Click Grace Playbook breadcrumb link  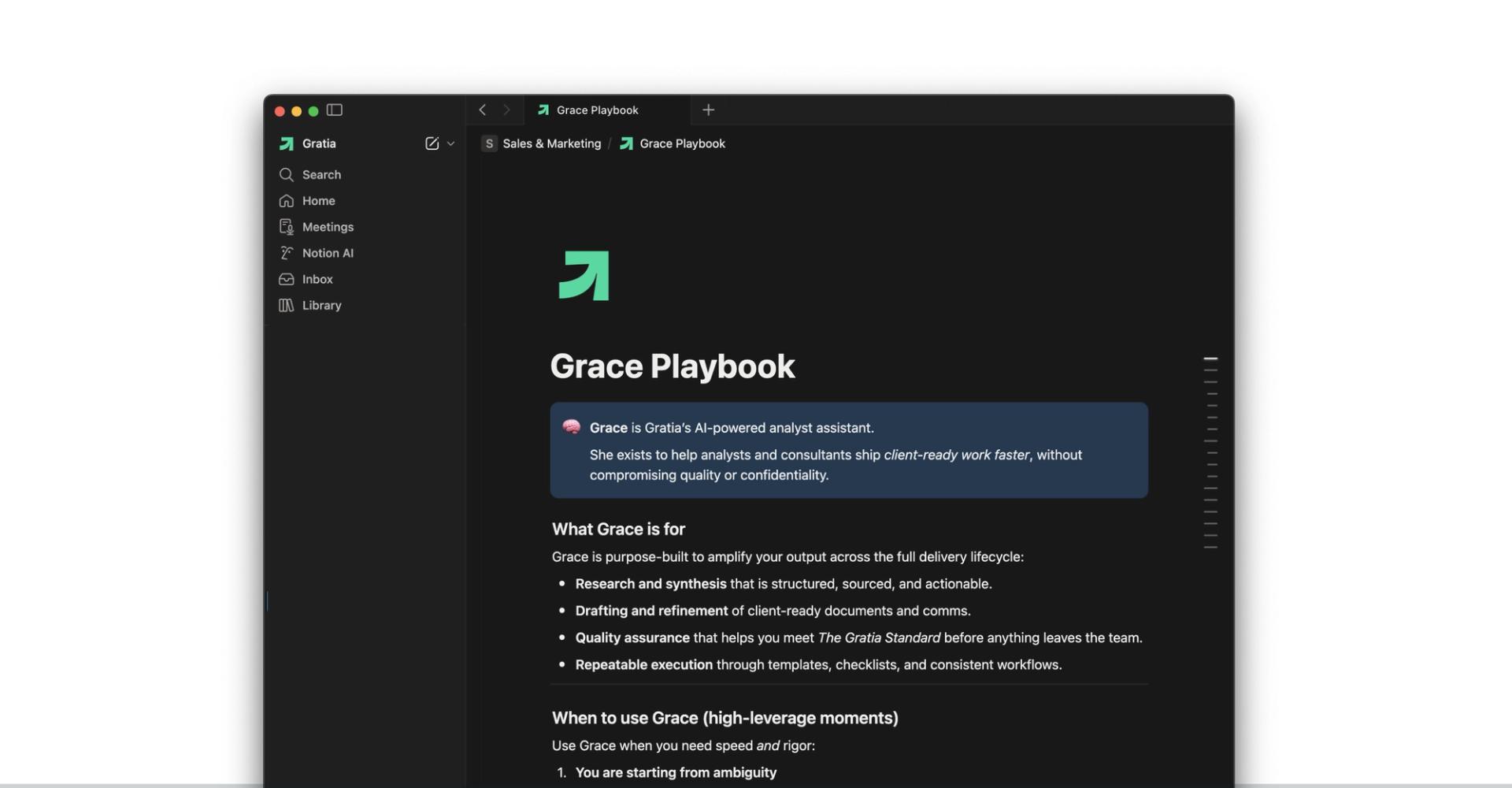click(681, 143)
